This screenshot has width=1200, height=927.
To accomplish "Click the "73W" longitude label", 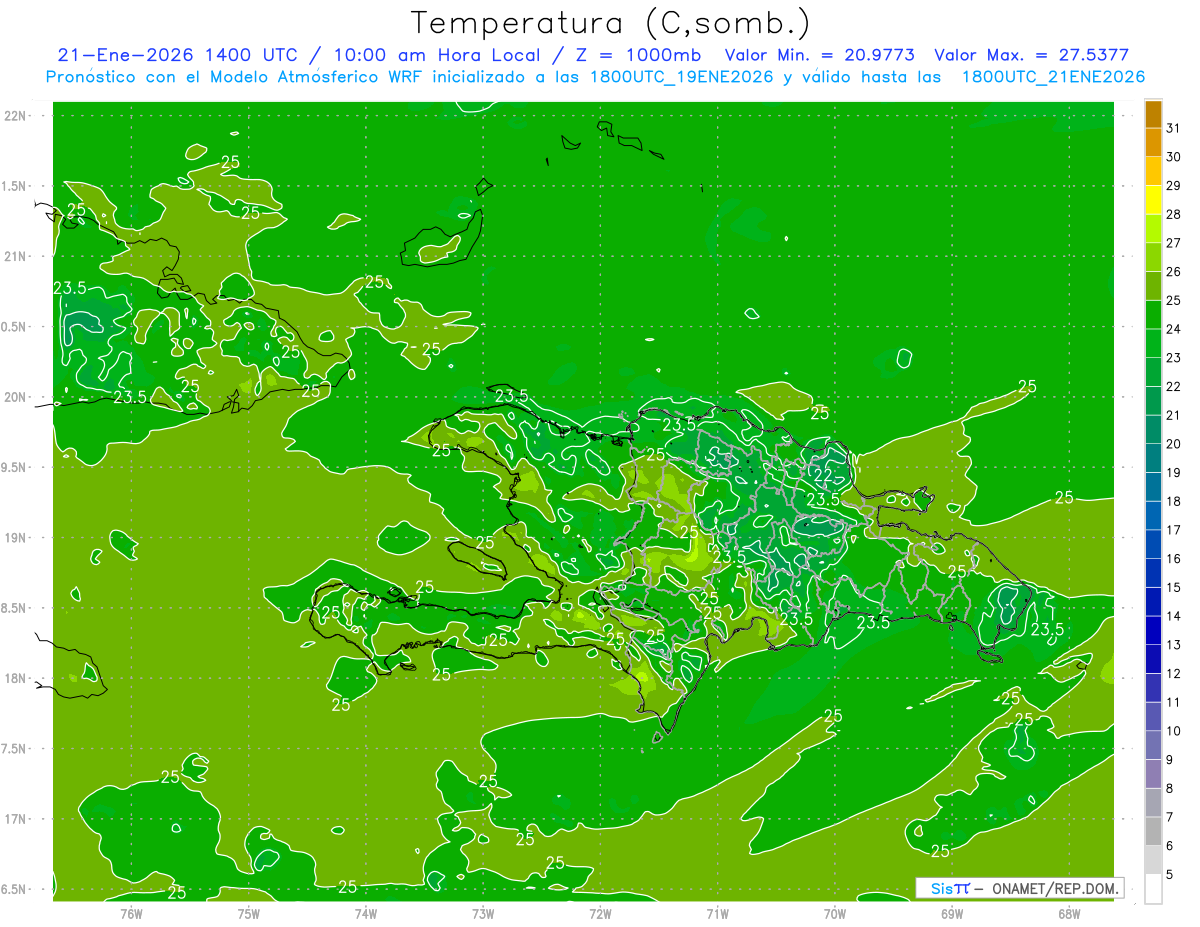I will point(483,913).
